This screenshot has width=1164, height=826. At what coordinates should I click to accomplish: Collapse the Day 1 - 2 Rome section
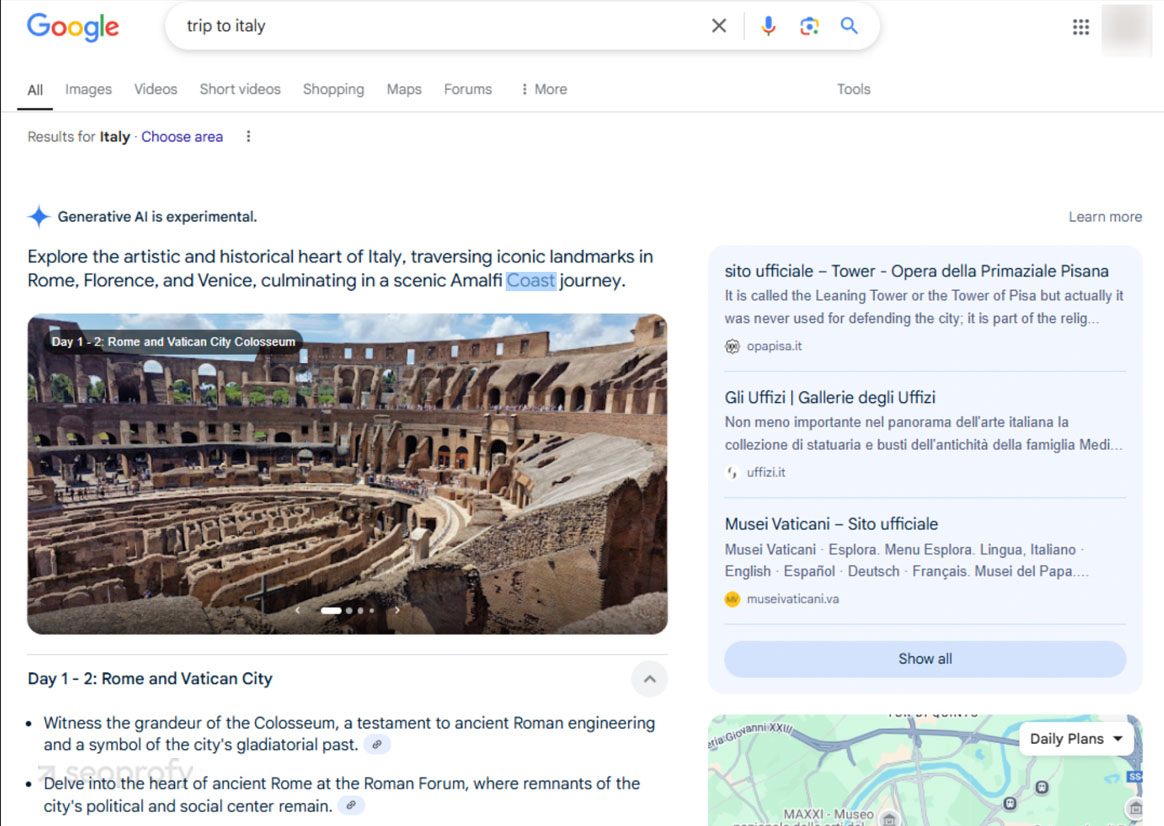[x=650, y=679]
